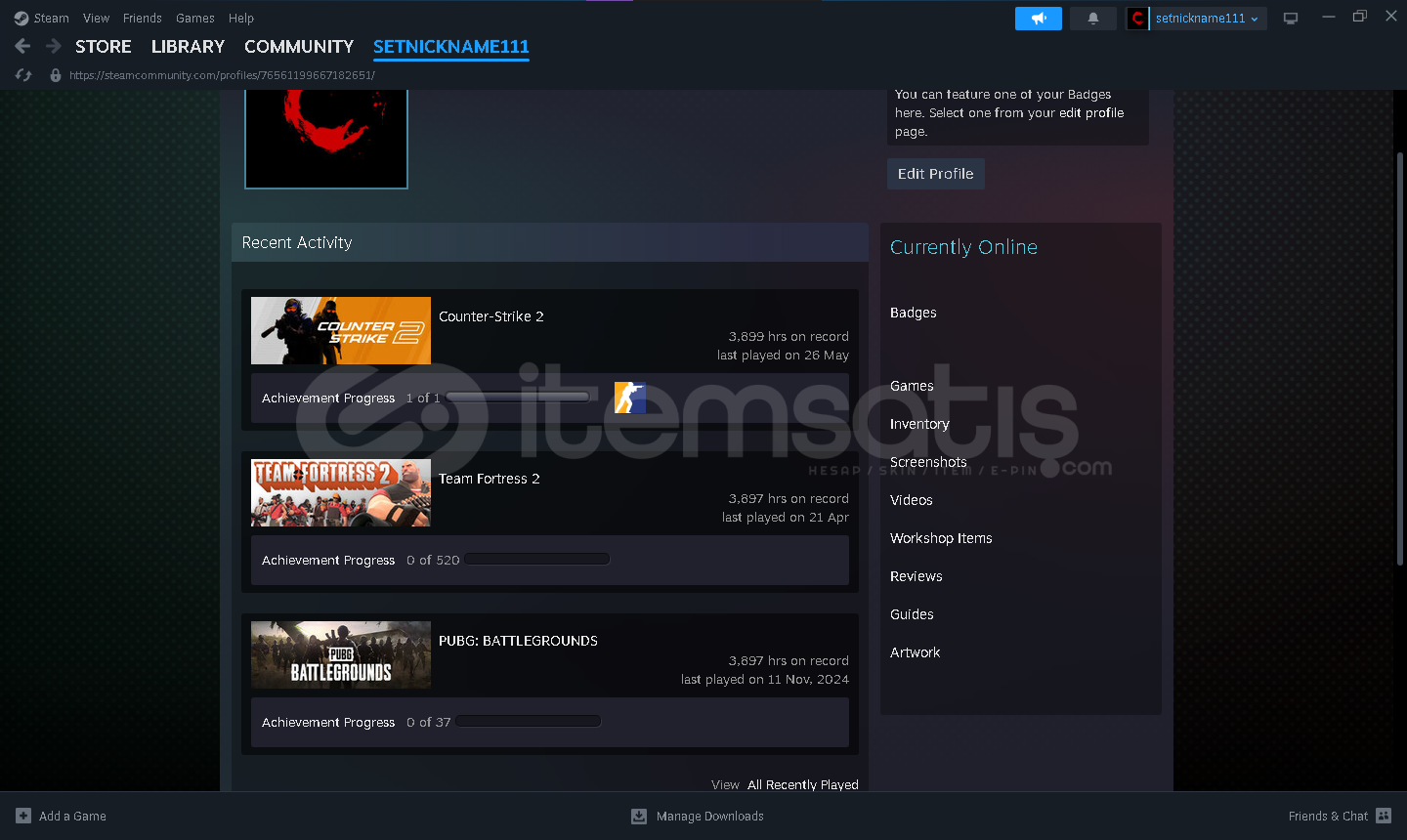1407x840 pixels.
Task: Switch to the STORE tab
Action: 104,47
